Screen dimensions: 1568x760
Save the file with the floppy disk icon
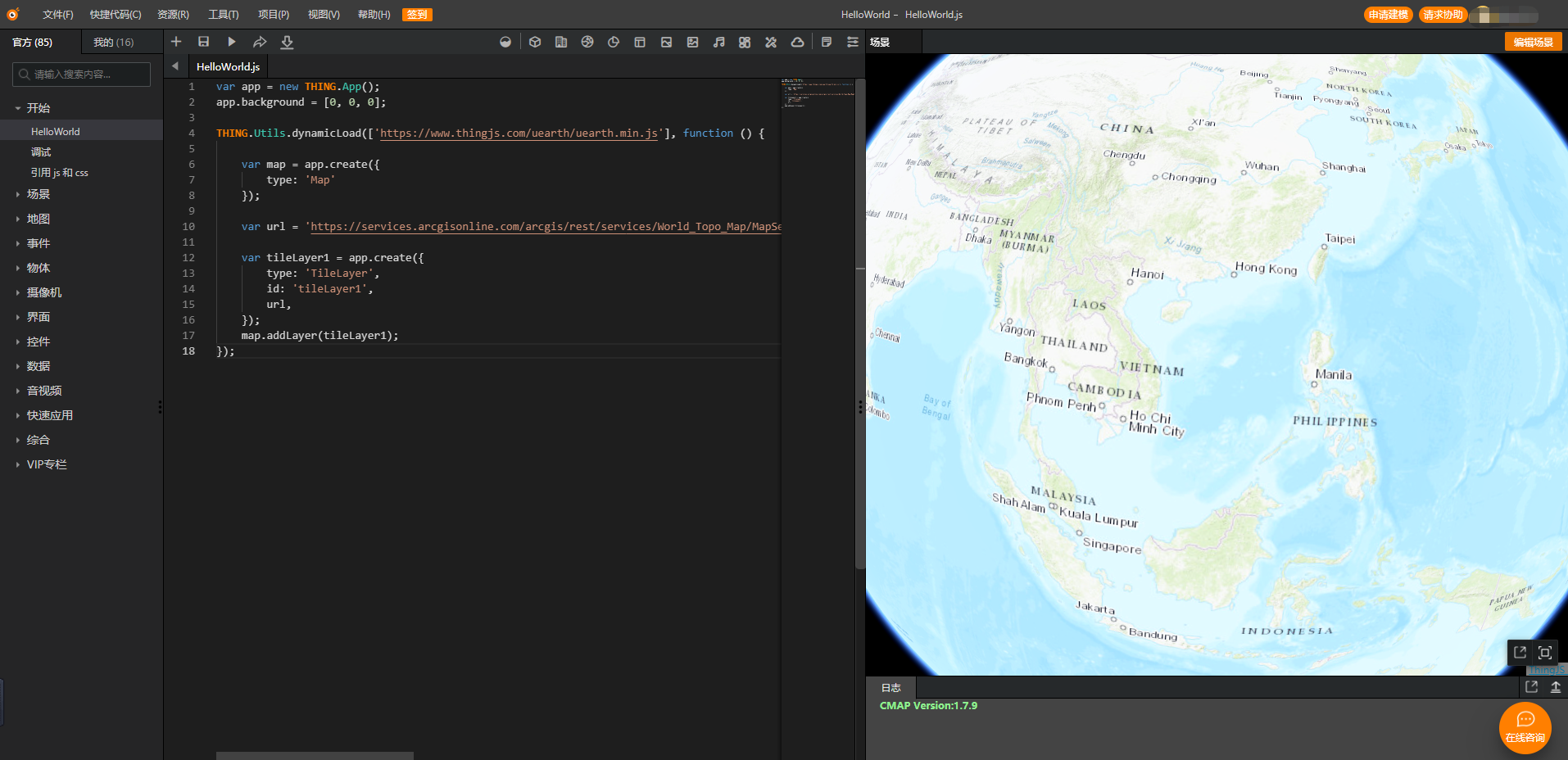point(204,42)
